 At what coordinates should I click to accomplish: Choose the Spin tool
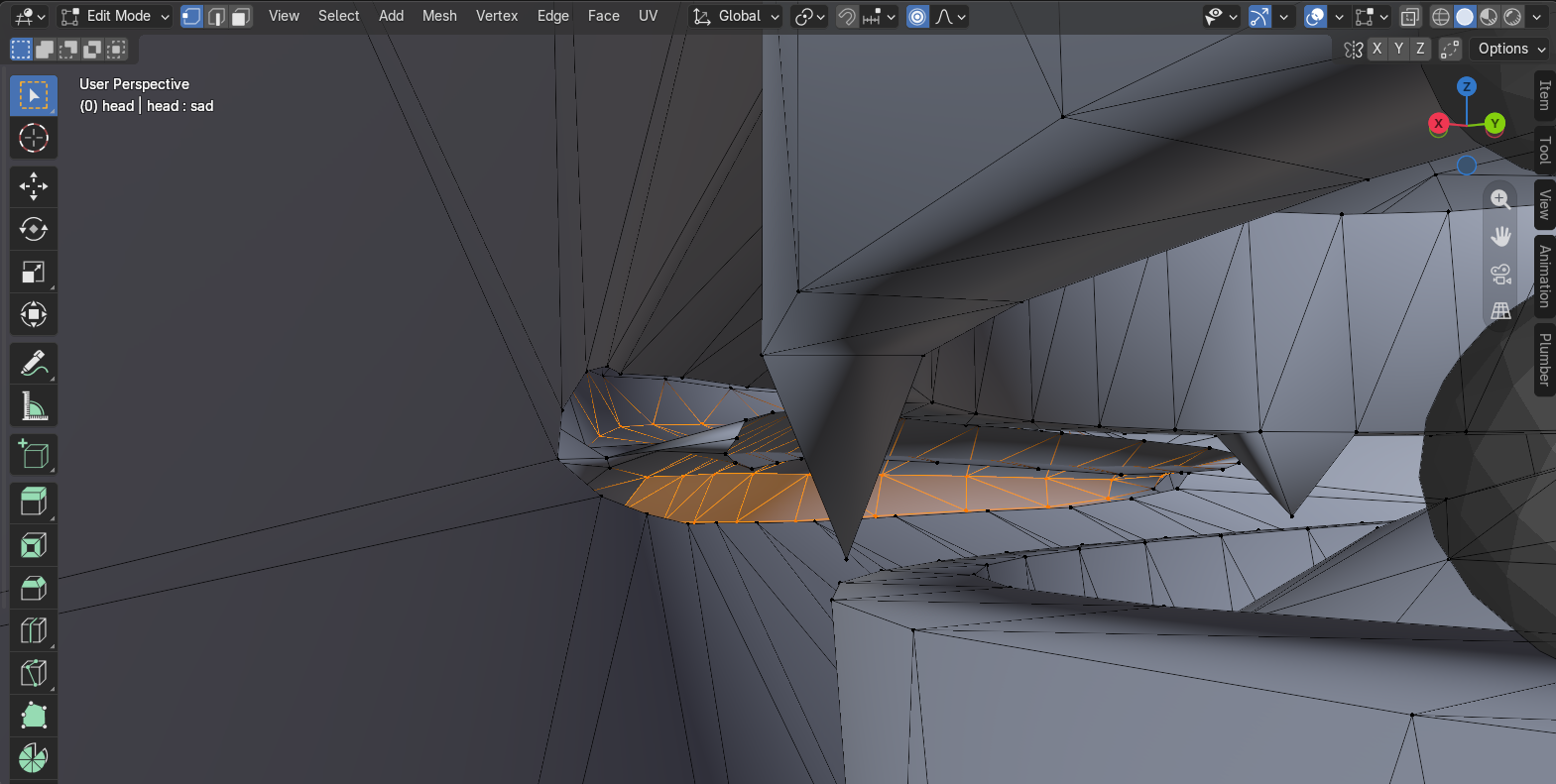point(34,758)
